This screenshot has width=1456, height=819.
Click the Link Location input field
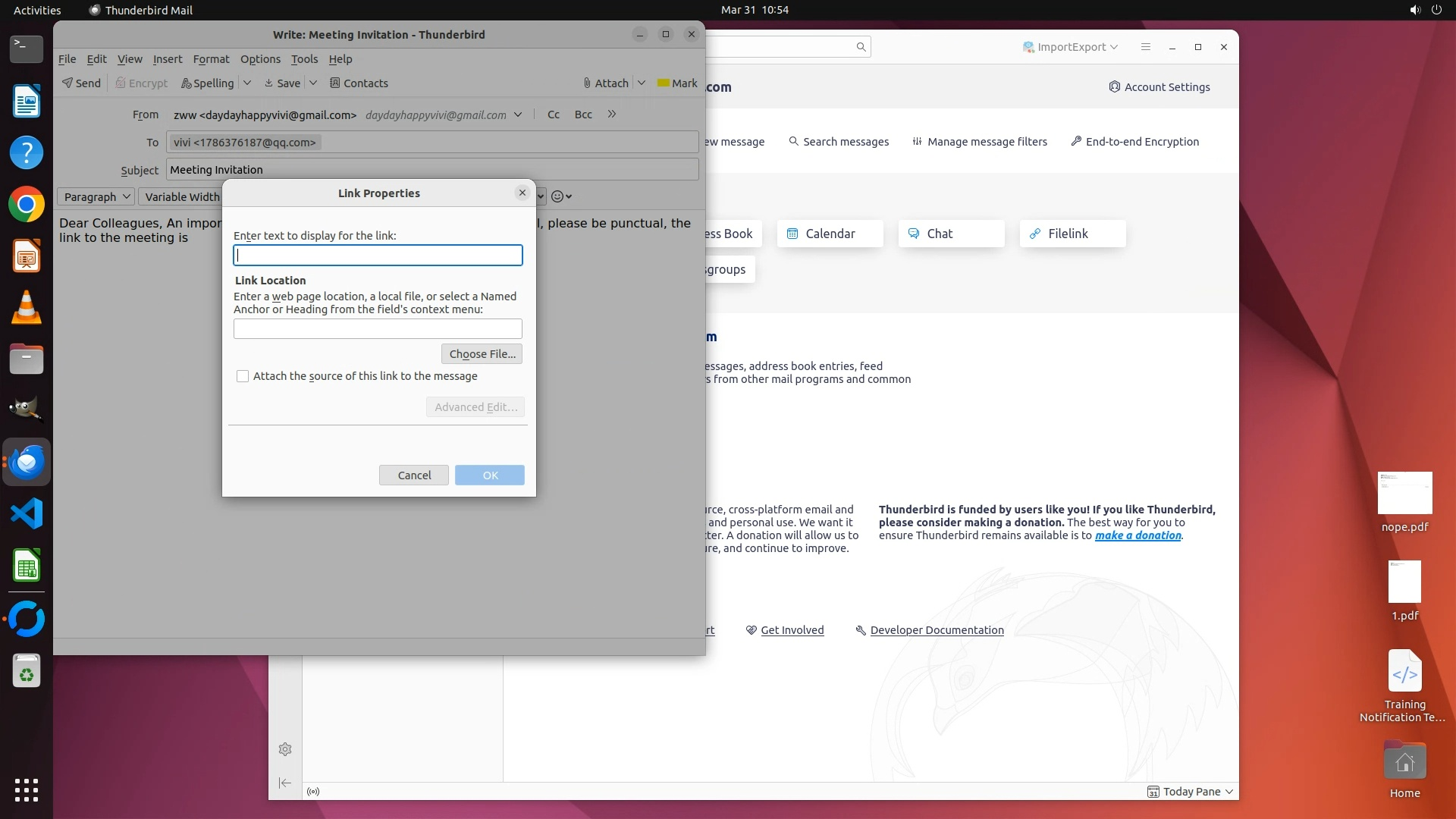click(378, 328)
